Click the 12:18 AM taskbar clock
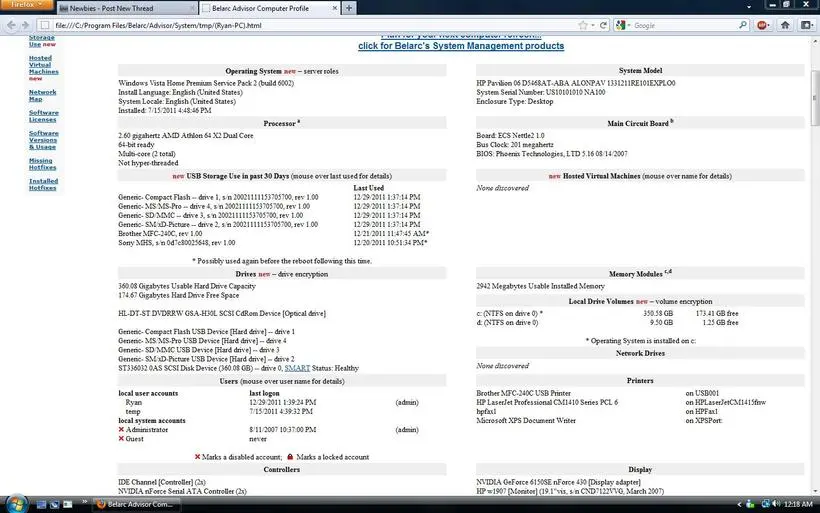 click(799, 504)
